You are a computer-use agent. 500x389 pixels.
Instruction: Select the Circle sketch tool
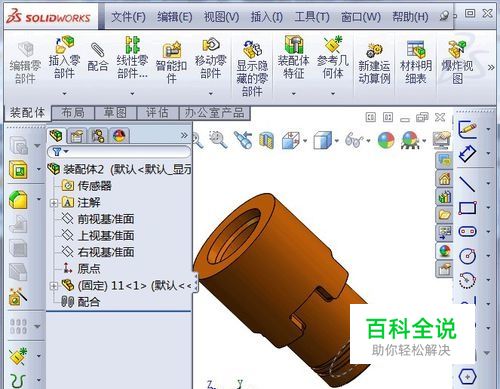tap(467, 256)
